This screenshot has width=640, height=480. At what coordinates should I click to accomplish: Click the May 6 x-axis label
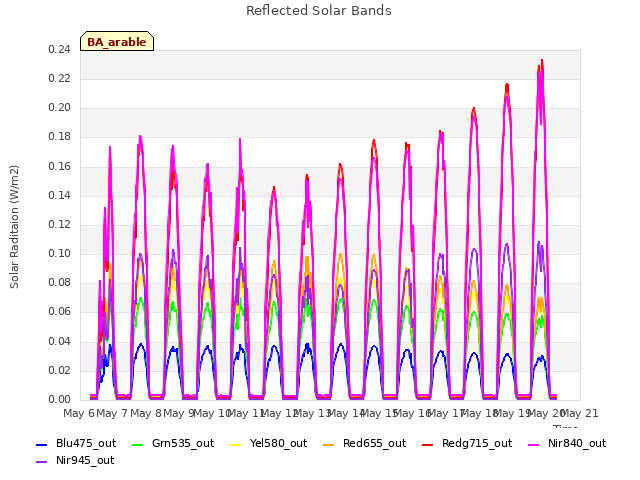79,413
